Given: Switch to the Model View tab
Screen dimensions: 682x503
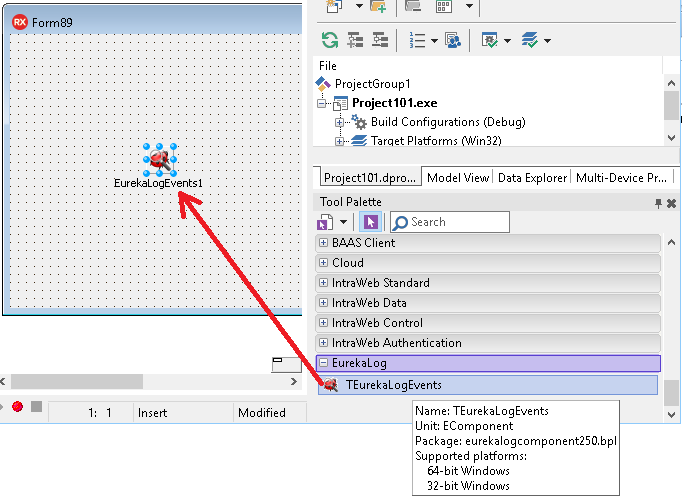Looking at the screenshot, I should click(x=458, y=178).
